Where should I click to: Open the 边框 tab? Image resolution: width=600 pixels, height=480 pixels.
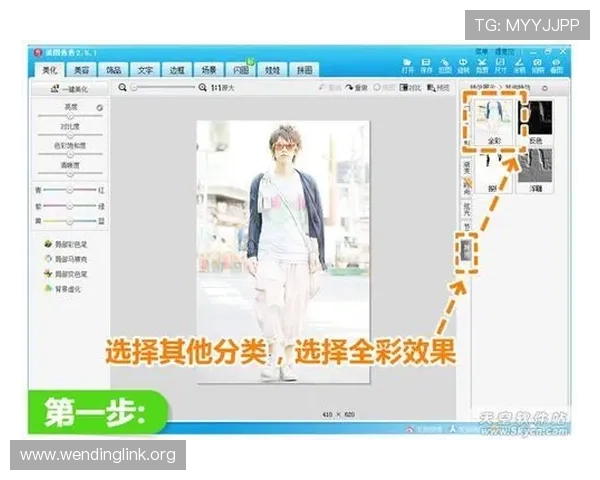click(x=177, y=70)
